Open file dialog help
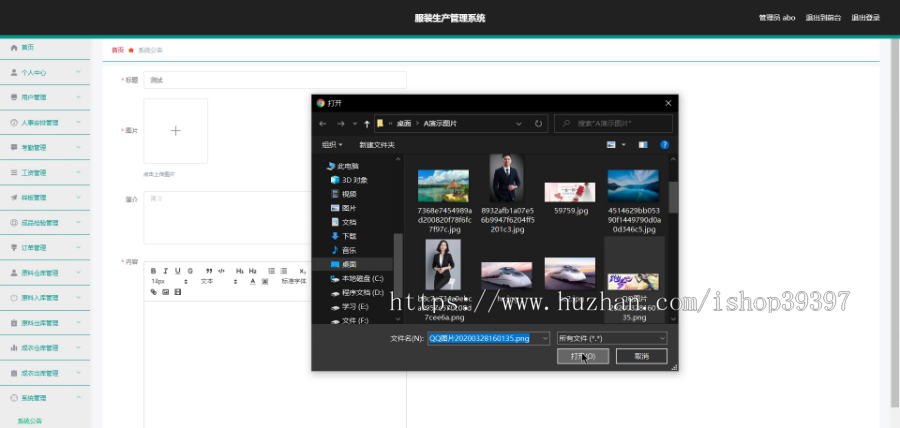Viewport: 900px width, 428px height. pos(665,145)
